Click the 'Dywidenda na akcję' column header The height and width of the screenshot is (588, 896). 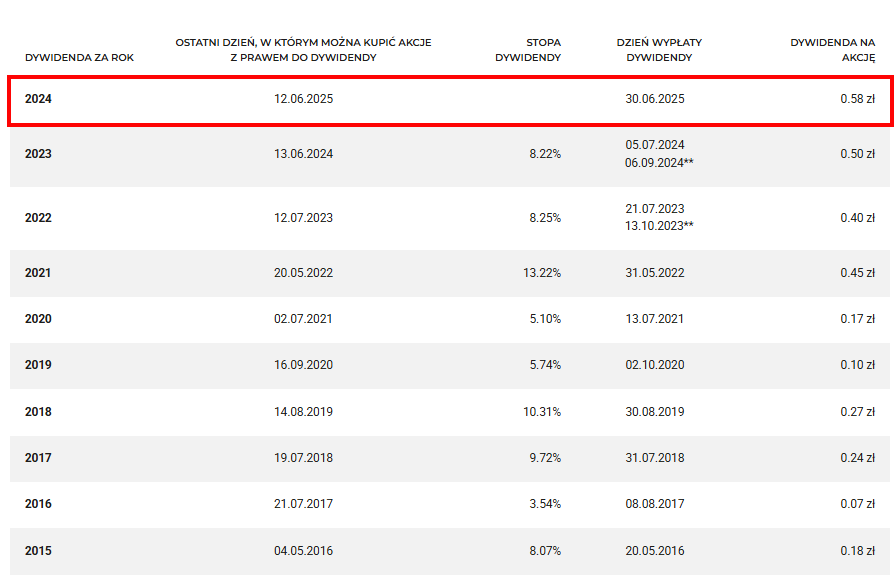832,50
